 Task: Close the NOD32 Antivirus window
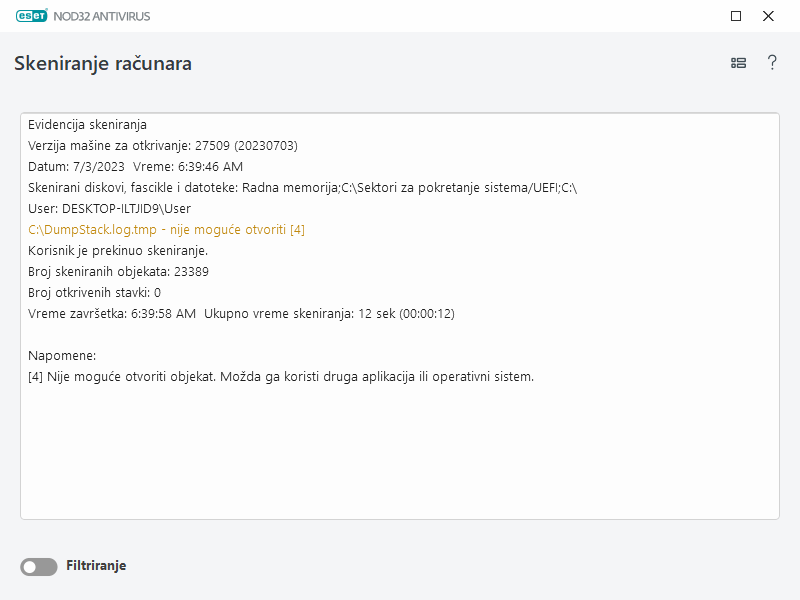coord(770,16)
